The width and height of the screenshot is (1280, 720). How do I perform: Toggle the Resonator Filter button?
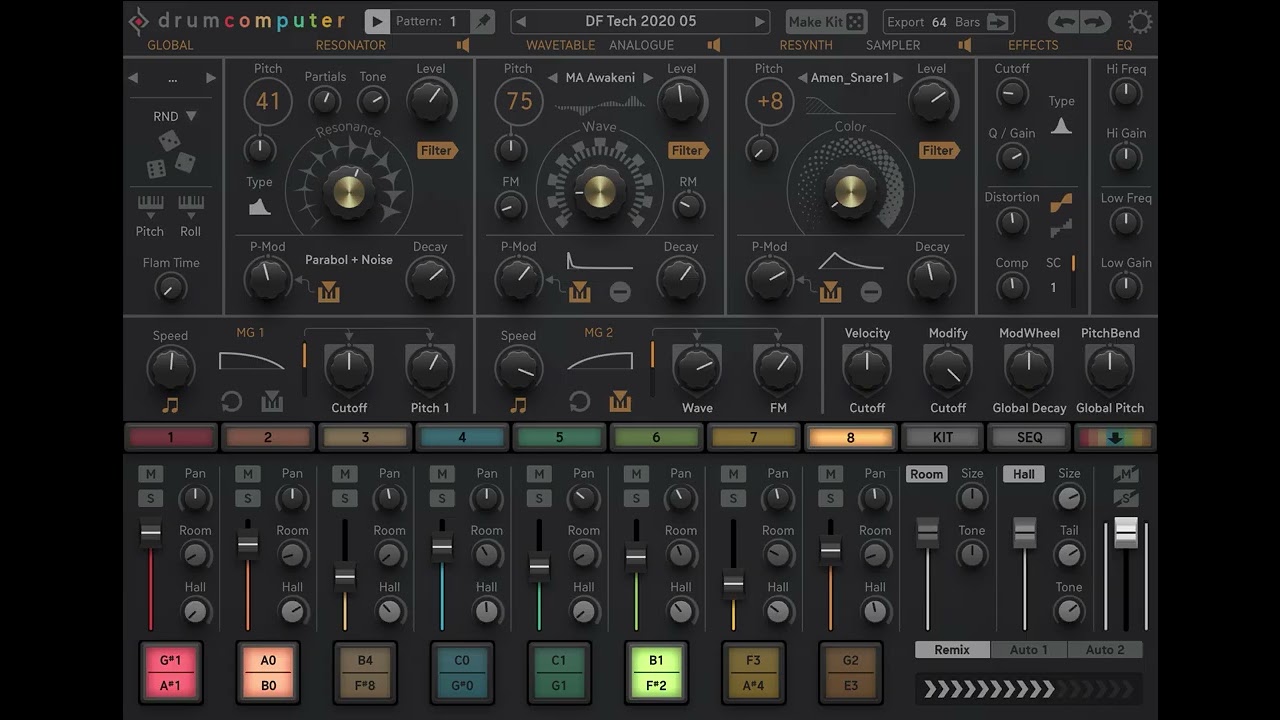pos(437,150)
